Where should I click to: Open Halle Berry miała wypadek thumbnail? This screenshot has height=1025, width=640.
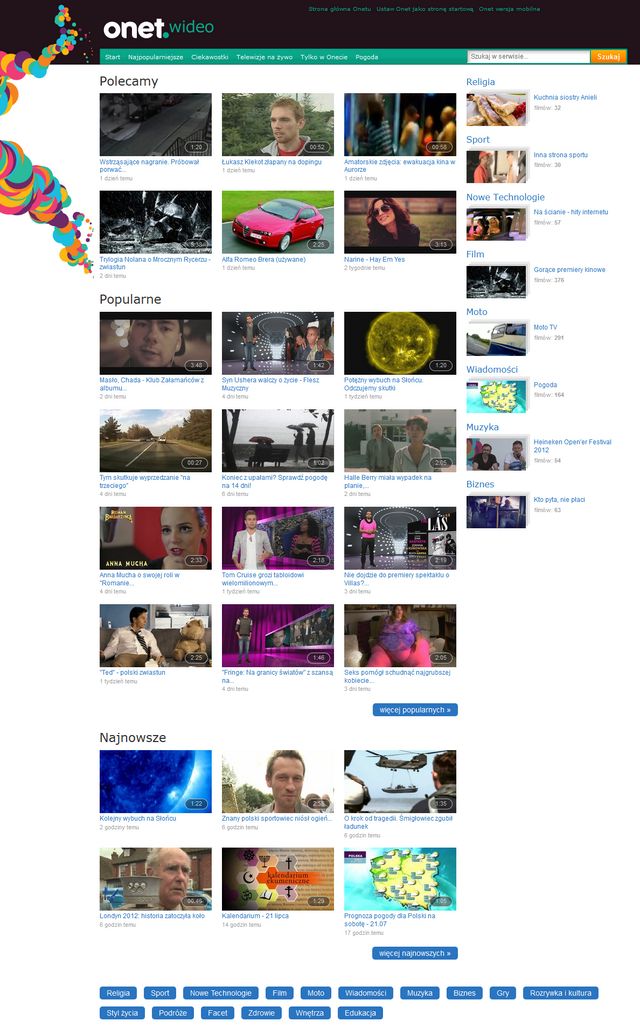[400, 440]
